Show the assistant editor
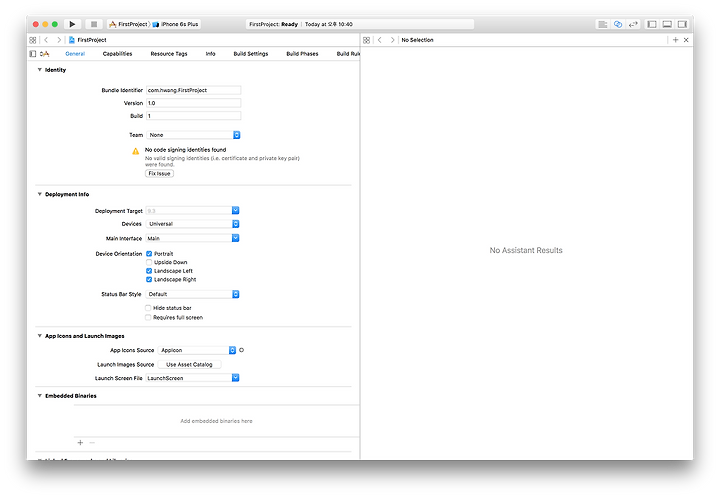Viewport: 720px width, 498px height. [618, 24]
